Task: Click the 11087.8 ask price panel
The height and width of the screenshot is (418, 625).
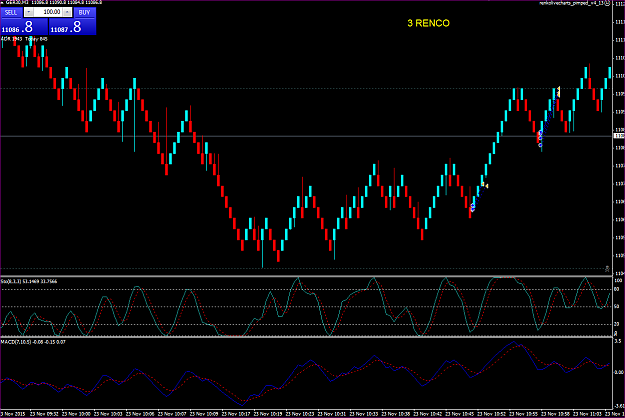Action: click(x=72, y=27)
